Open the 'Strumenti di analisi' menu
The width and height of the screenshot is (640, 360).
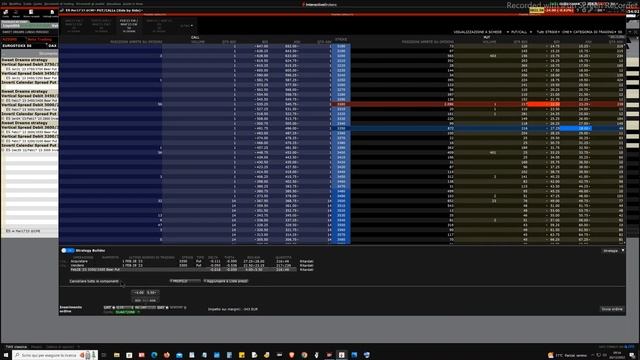coord(90,4)
